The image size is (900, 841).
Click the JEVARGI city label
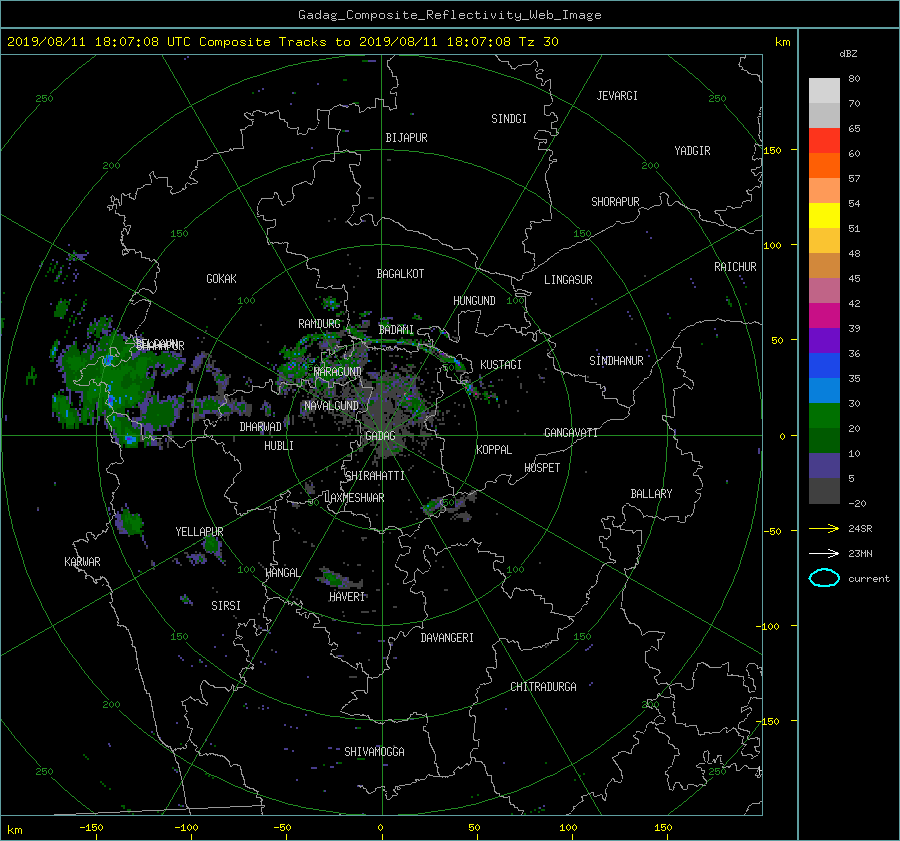[x=617, y=96]
